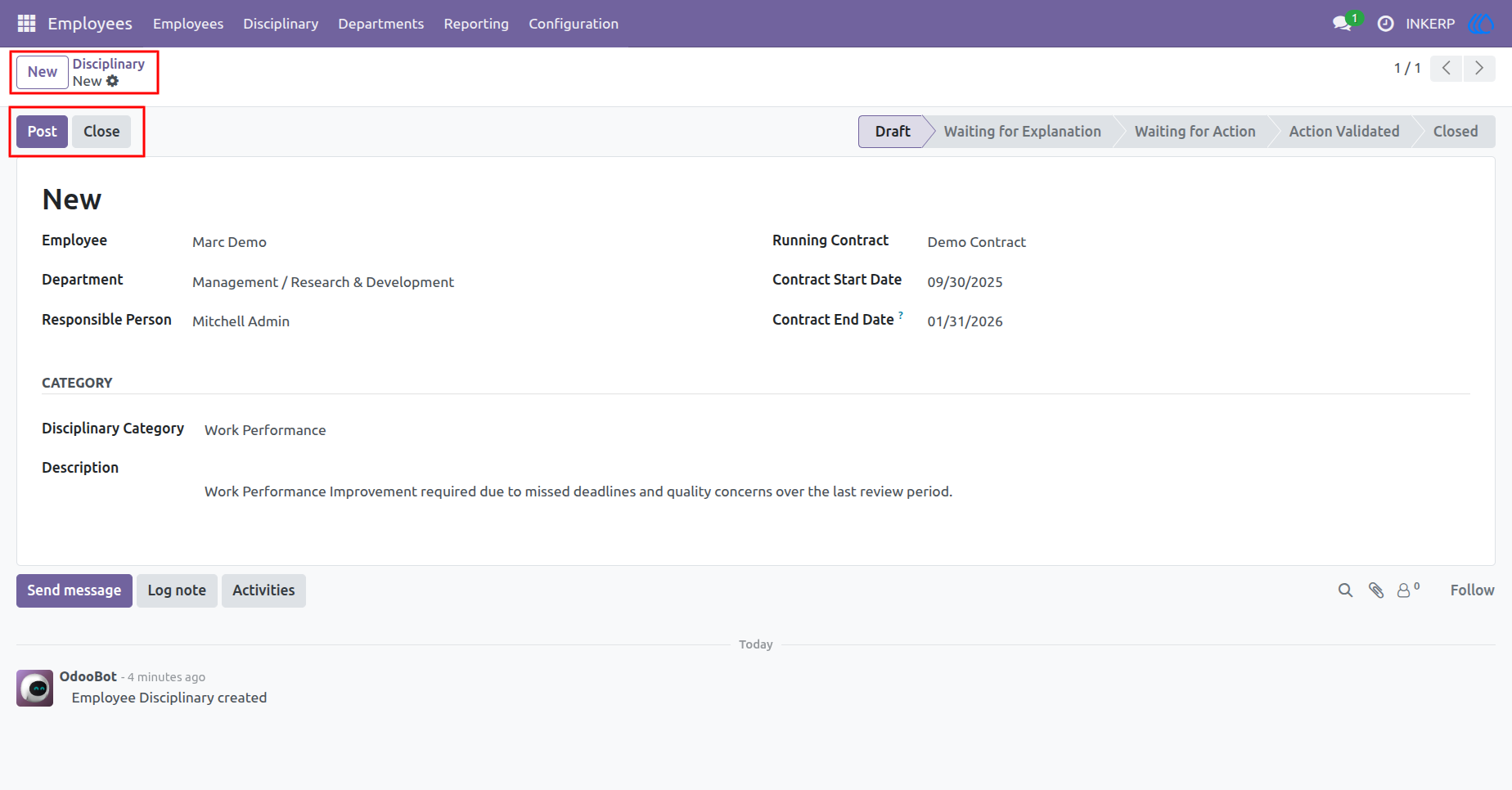Click the record actions gear icon
Viewport: 1512px width, 790px height.
click(113, 81)
